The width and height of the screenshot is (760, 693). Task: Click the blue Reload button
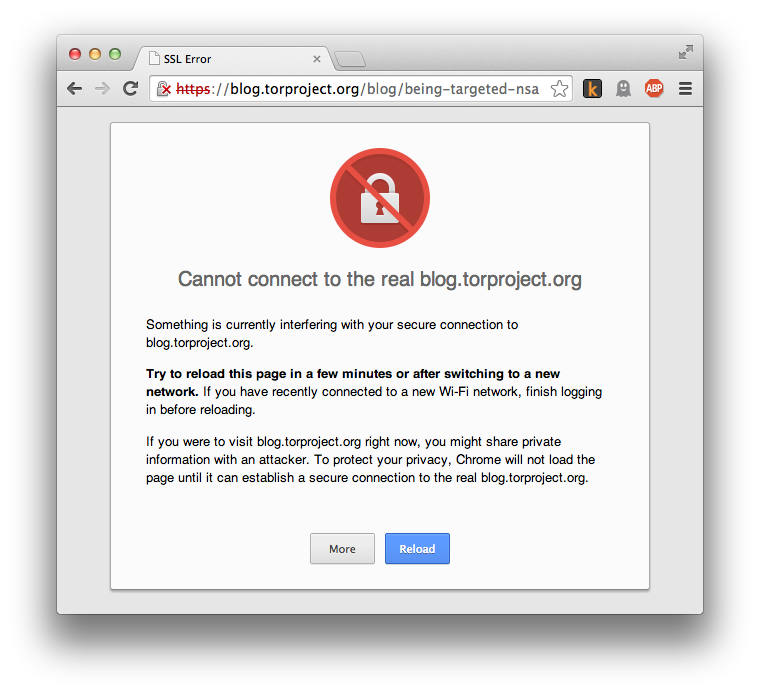417,549
